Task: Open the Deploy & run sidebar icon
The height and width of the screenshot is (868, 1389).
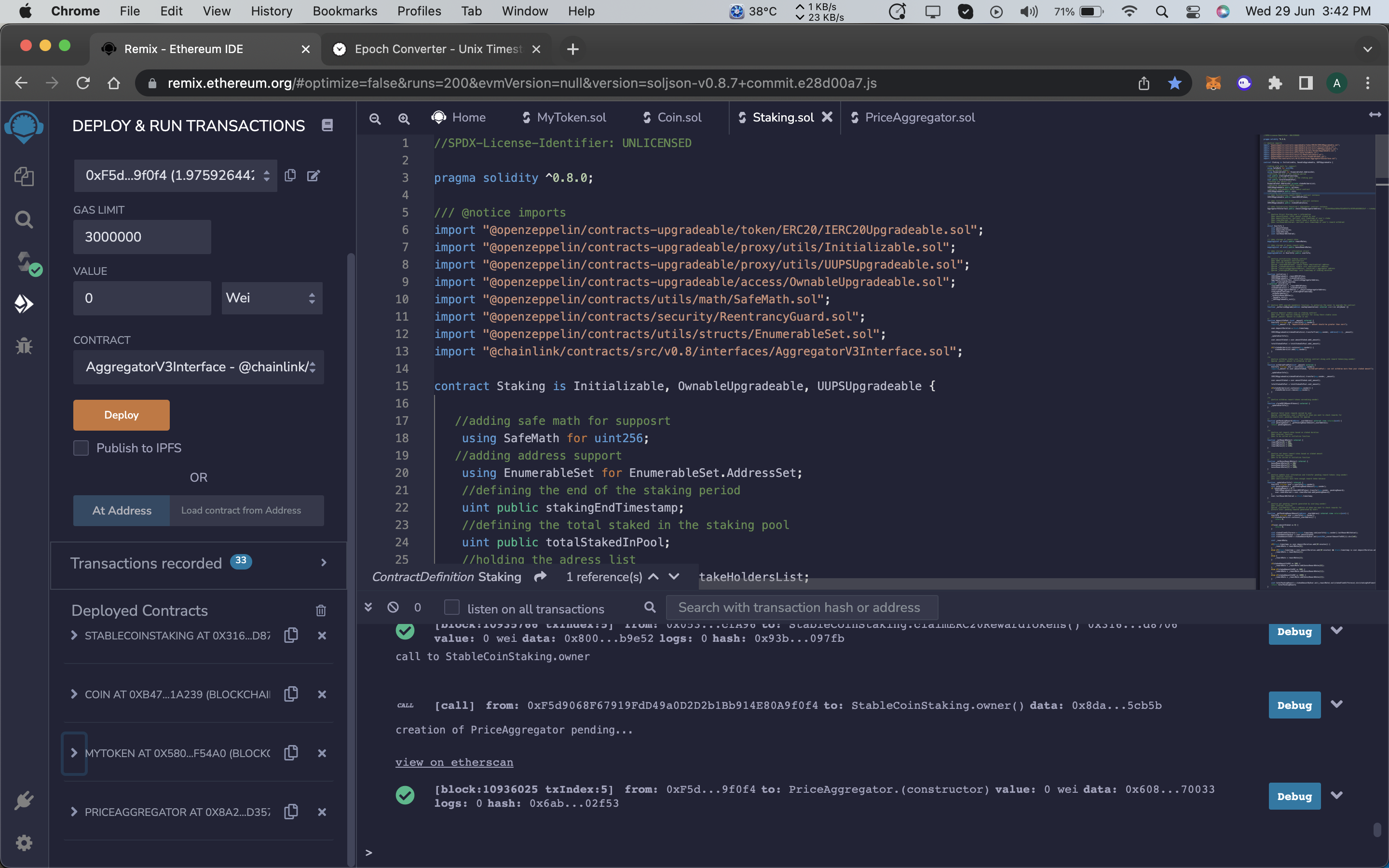Action: coord(24,304)
